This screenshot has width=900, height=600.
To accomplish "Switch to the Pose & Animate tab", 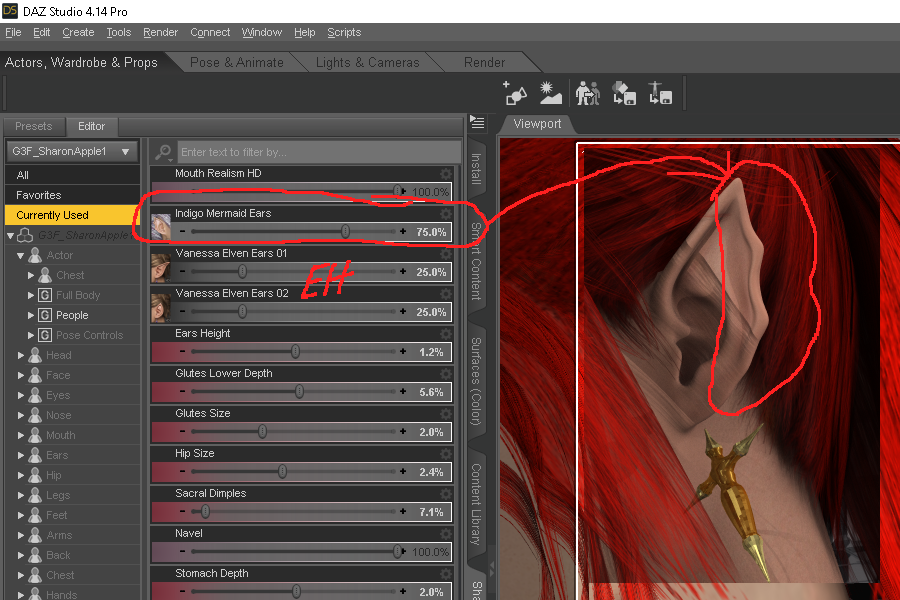I will (x=236, y=62).
